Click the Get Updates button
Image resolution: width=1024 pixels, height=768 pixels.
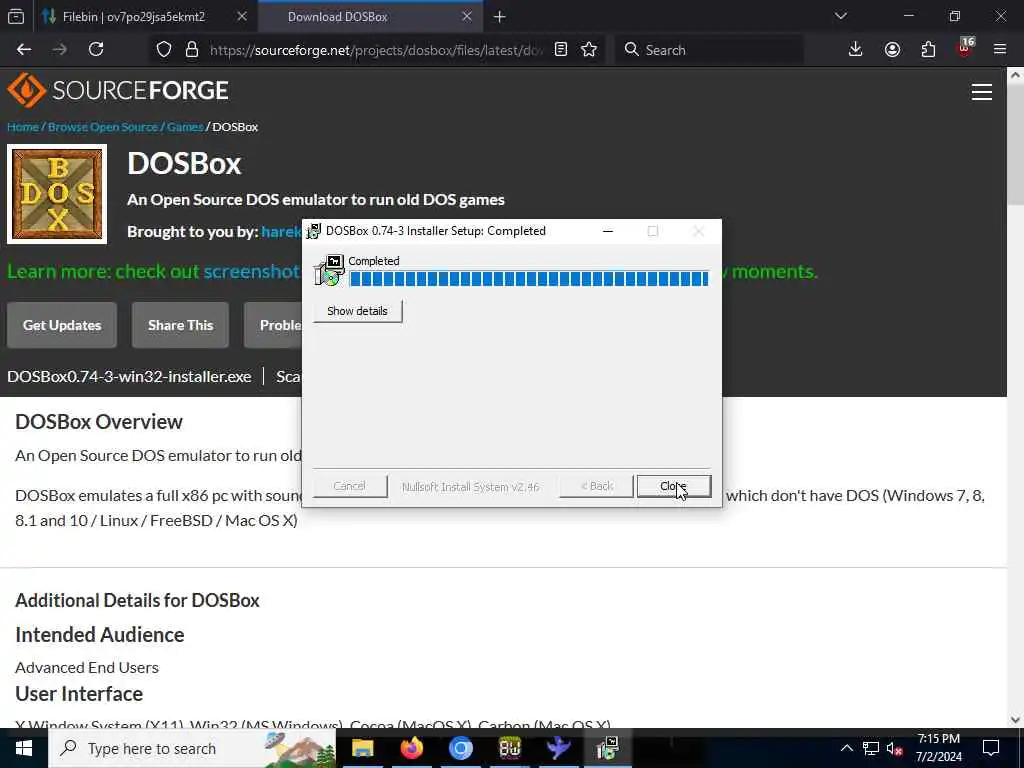(62, 325)
